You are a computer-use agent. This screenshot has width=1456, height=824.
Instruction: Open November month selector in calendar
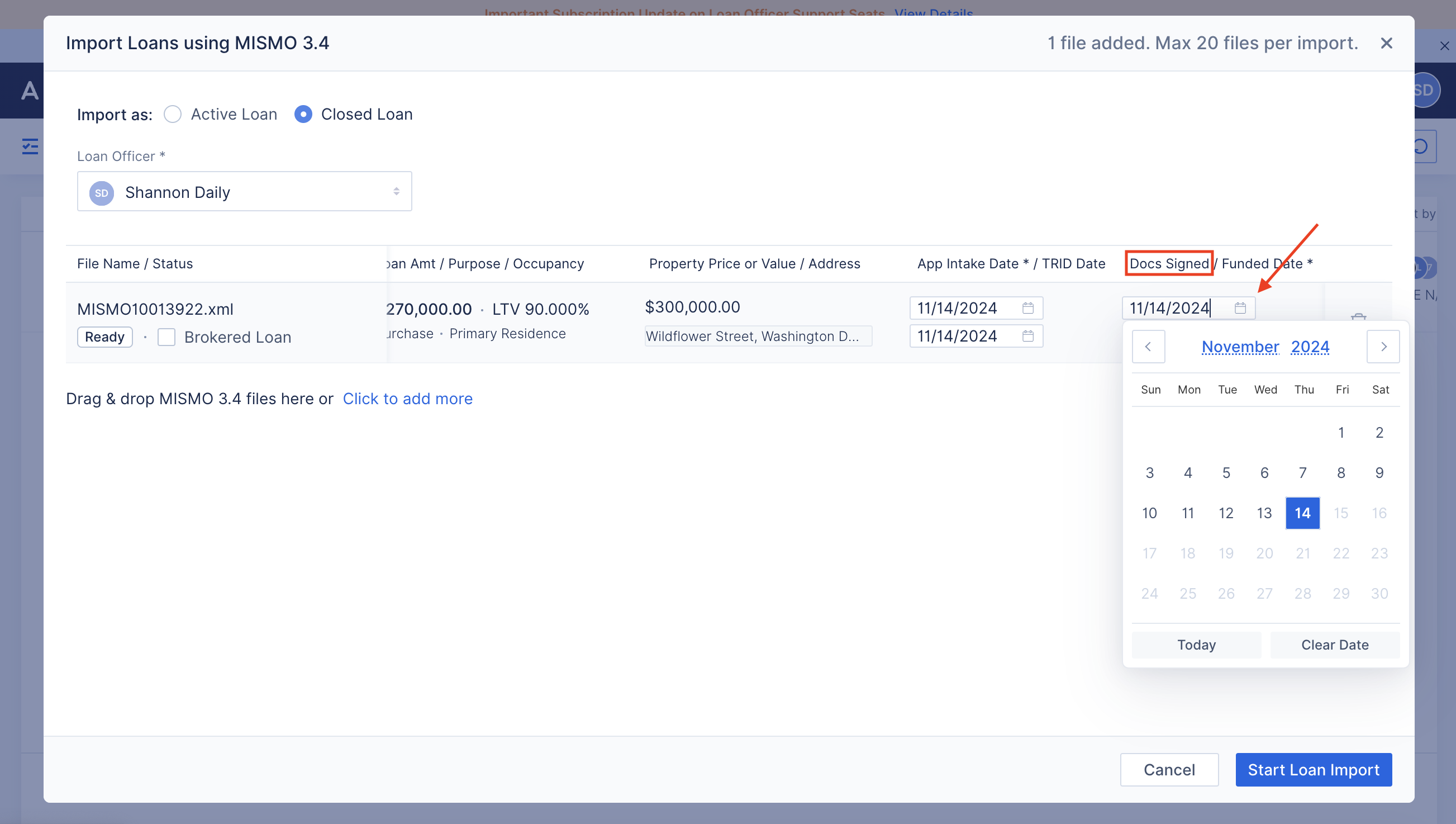point(1240,347)
